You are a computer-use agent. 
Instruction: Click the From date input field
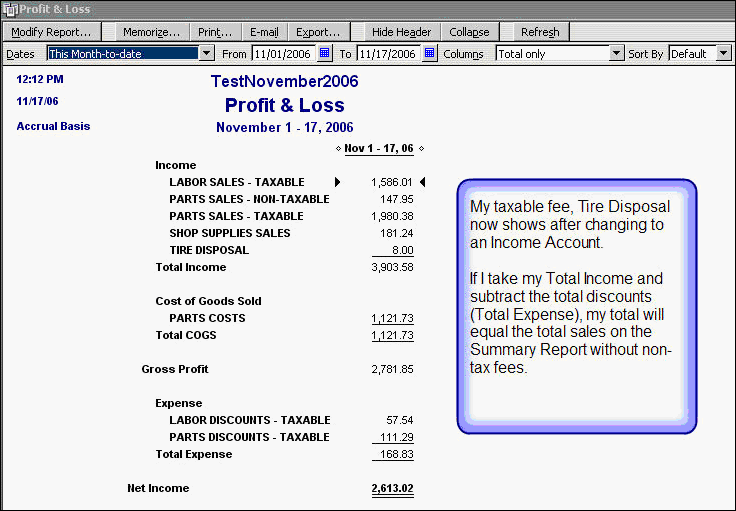tap(283, 53)
